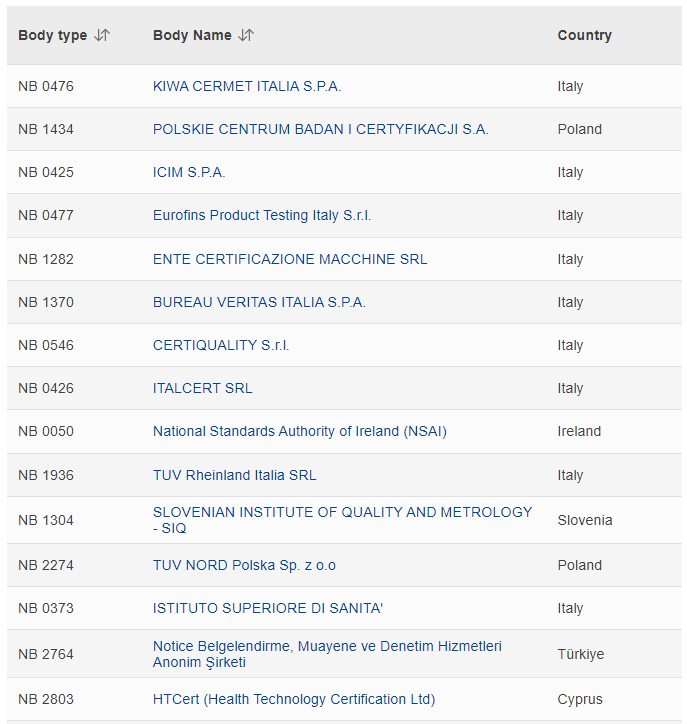Image resolution: width=687 pixels, height=724 pixels.
Task: Click Italy in the NB 0425 row
Action: (x=570, y=172)
